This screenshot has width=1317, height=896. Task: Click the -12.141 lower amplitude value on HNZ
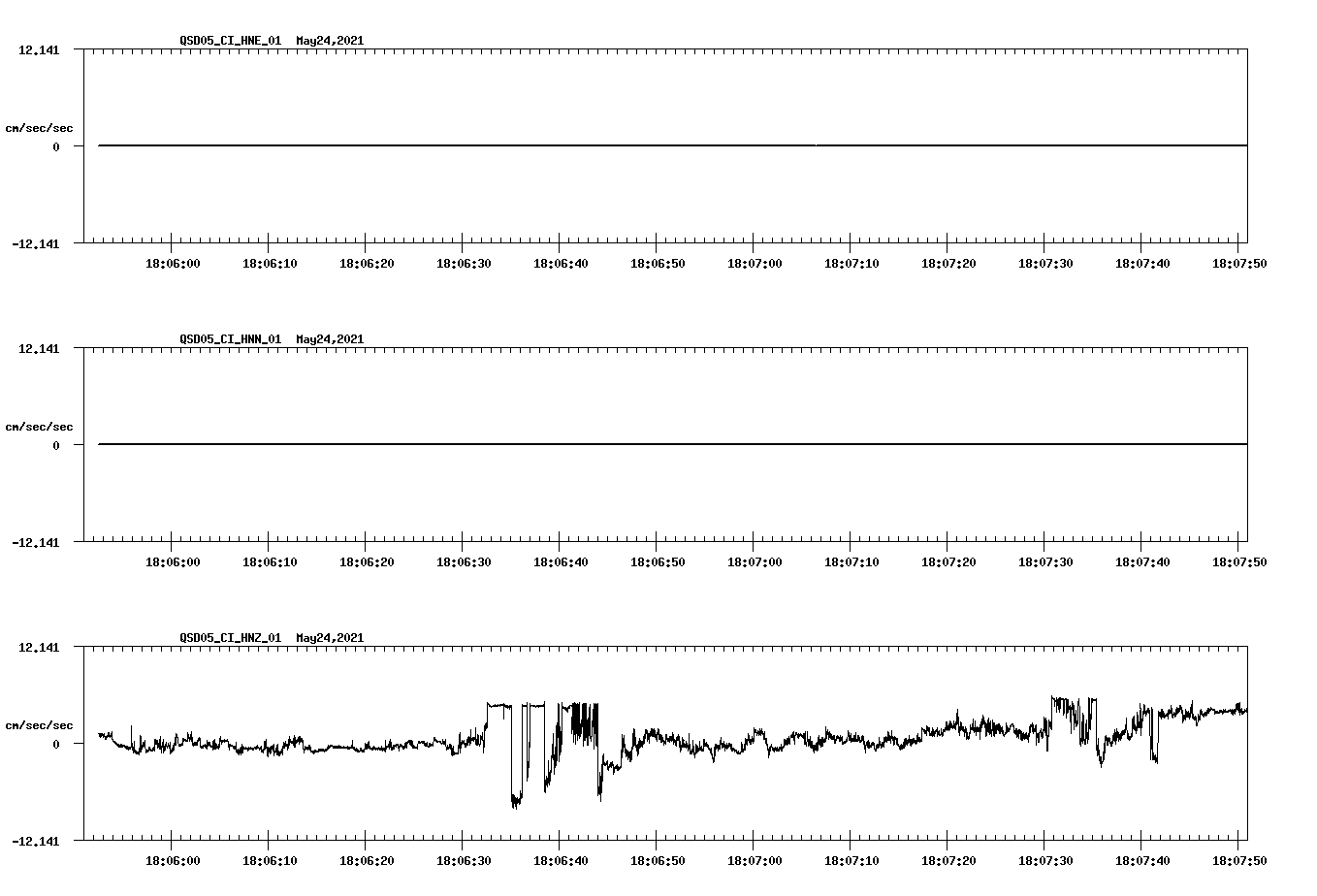34,842
